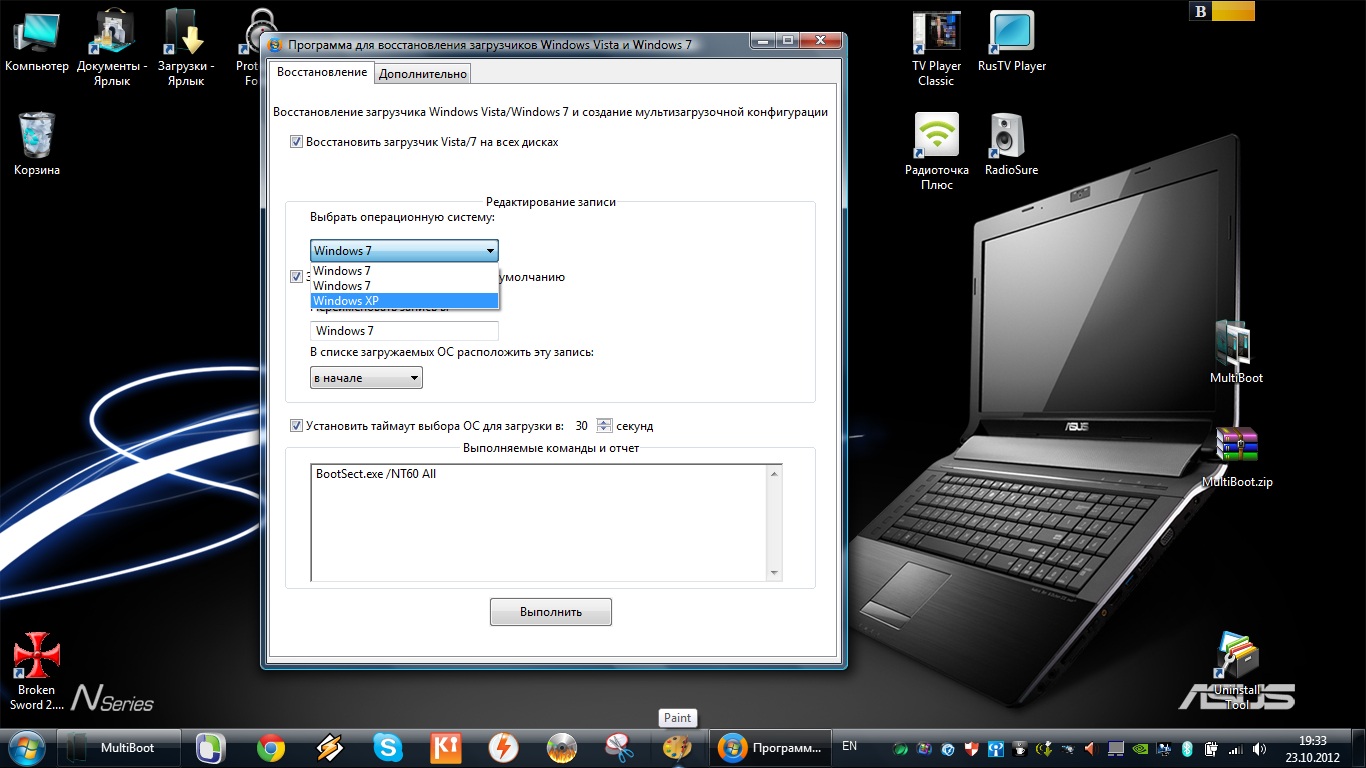Toggle the default-boot checkbox beside the open OS list
This screenshot has height=768, width=1366.
pos(296,277)
